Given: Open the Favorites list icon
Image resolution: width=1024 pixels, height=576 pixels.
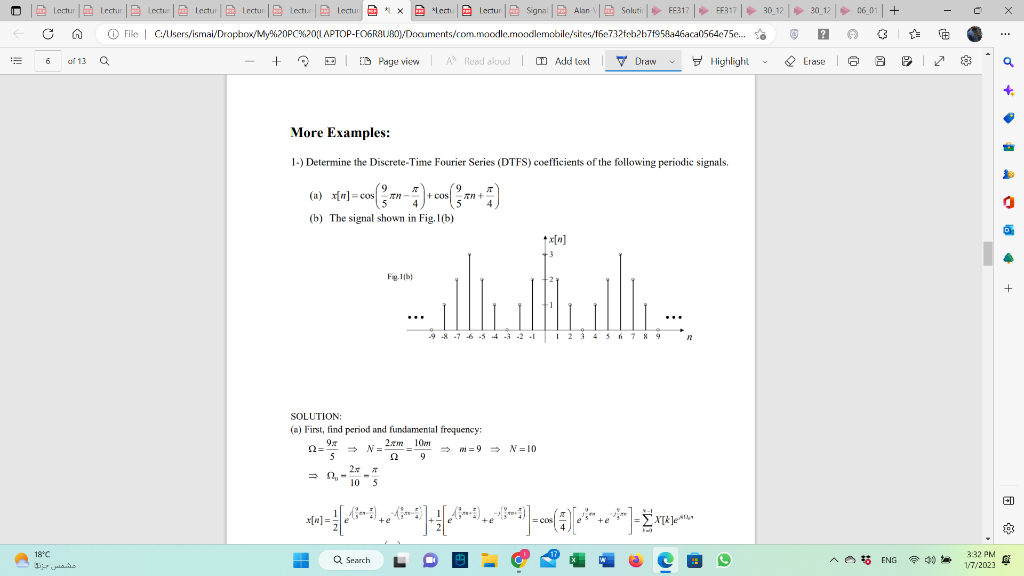Looking at the screenshot, I should point(914,34).
